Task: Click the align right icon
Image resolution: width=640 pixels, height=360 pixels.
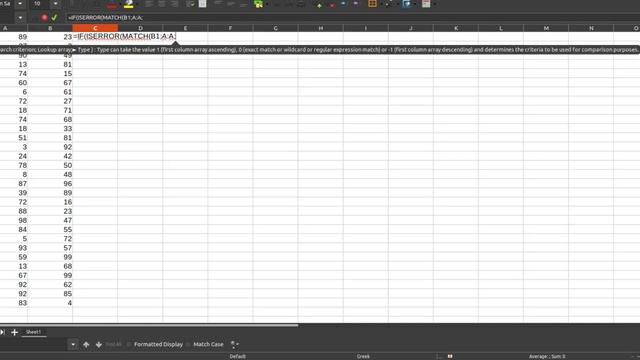Action: coord(174,4)
